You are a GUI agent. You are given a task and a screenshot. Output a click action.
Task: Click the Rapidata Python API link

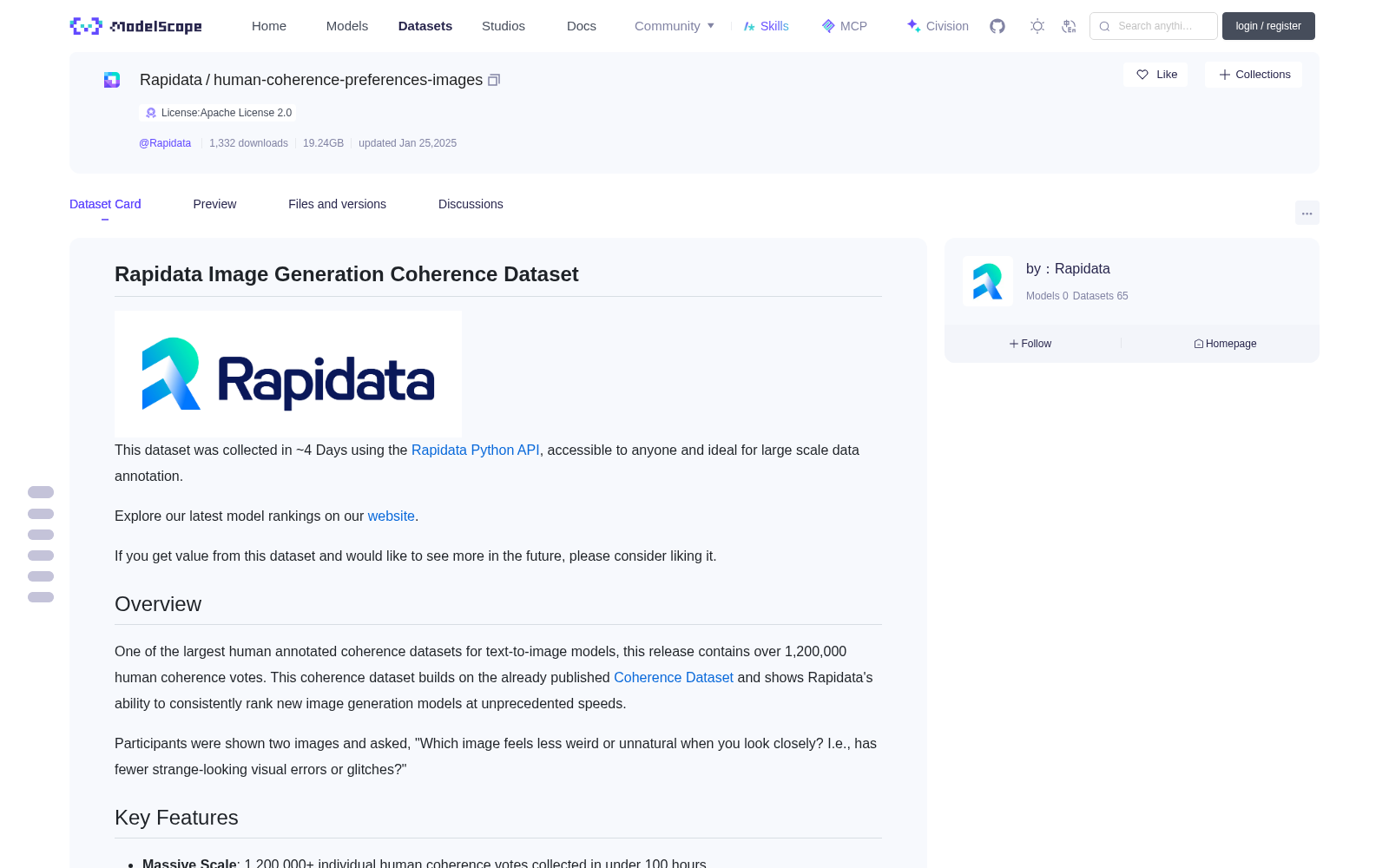click(x=475, y=450)
